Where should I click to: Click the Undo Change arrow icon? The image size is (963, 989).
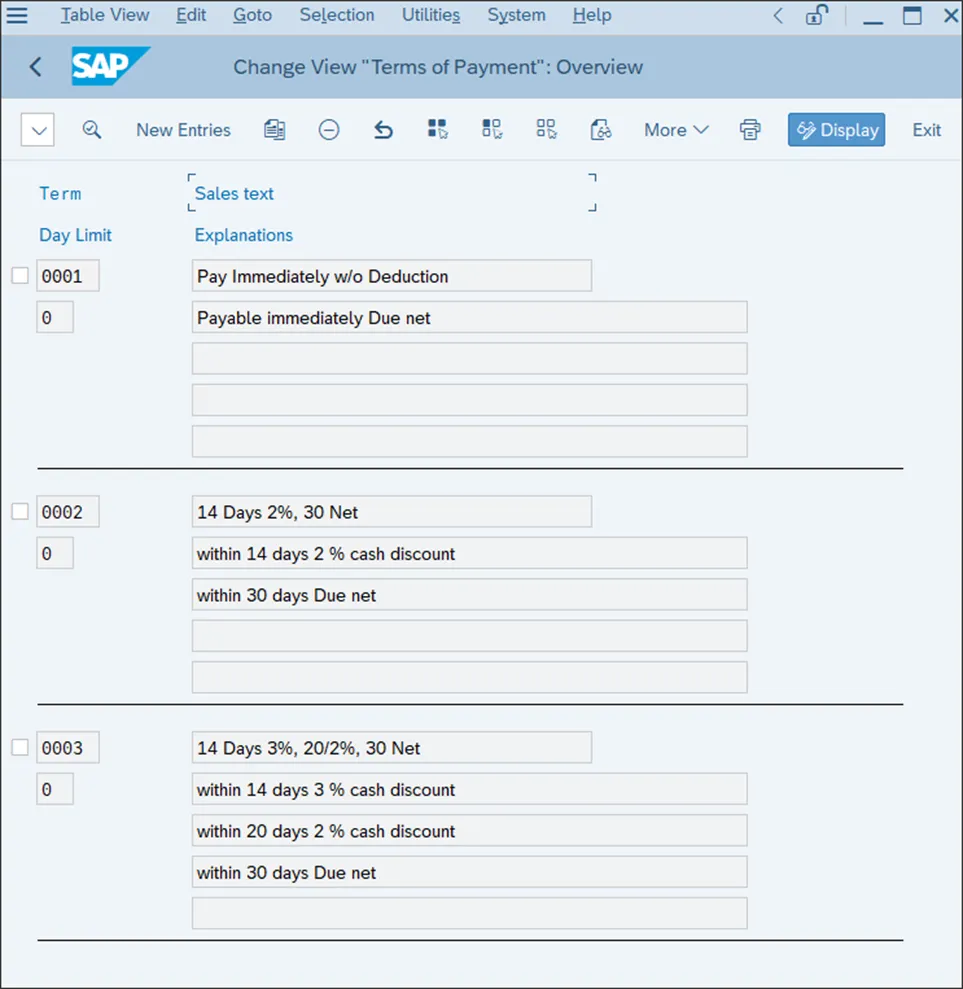[383, 130]
